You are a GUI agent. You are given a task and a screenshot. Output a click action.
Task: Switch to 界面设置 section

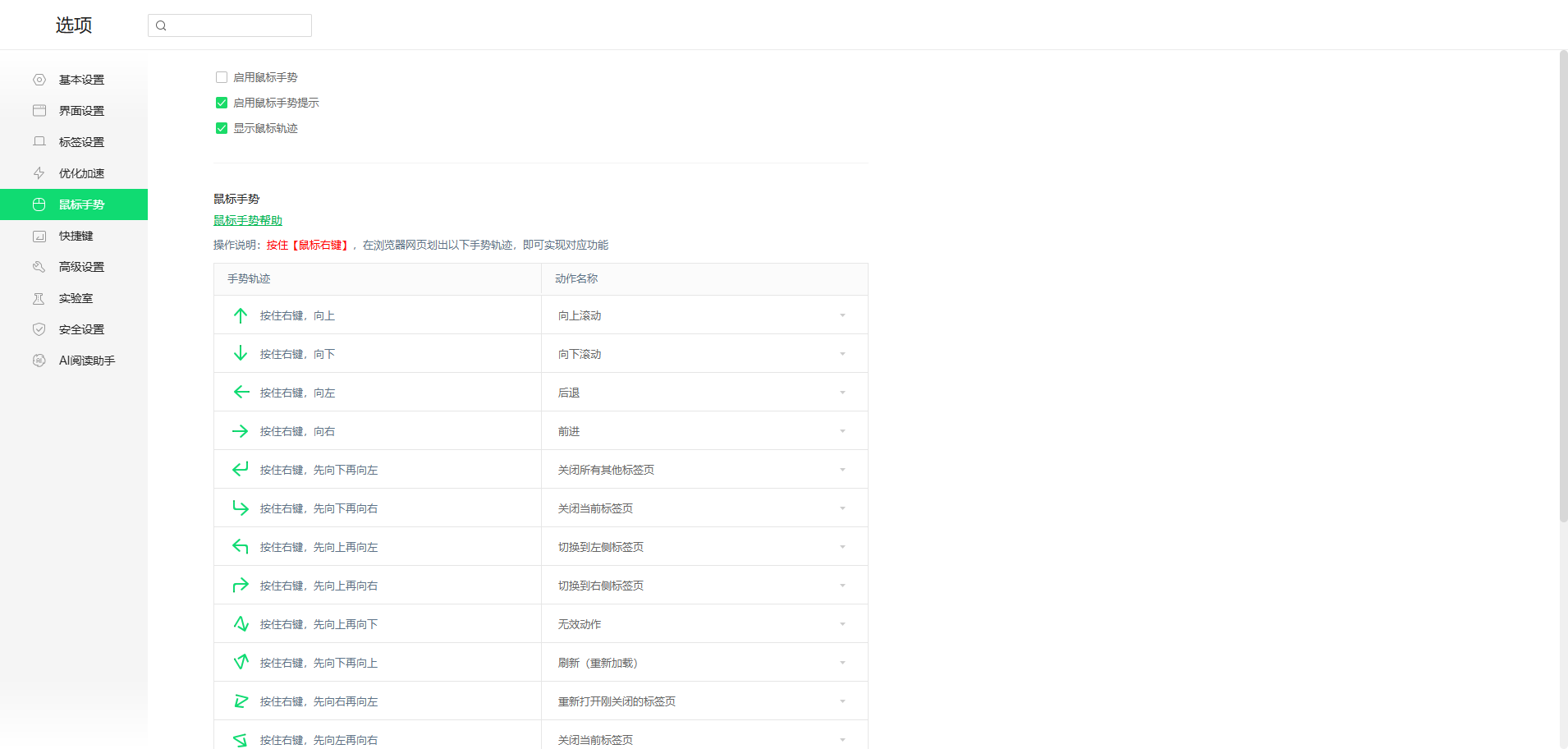pos(74,111)
